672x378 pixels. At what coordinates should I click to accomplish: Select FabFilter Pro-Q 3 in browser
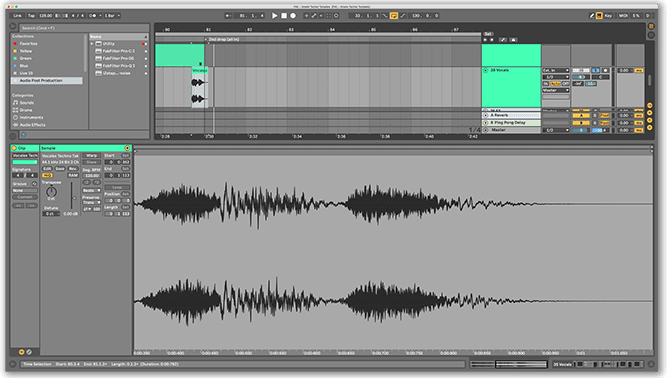click(119, 66)
